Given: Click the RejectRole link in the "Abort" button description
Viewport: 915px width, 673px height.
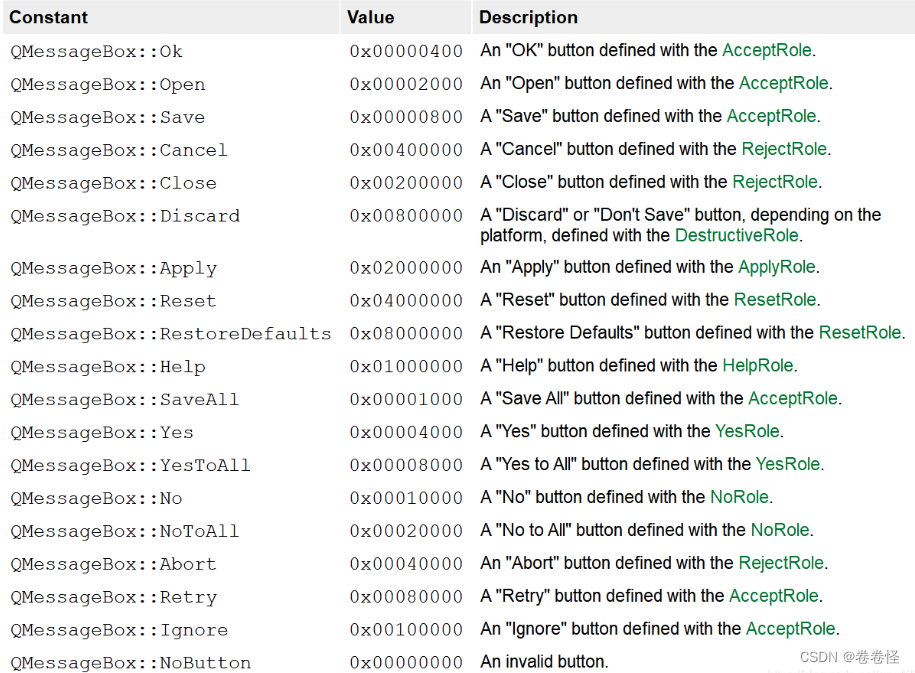Looking at the screenshot, I should point(781,563).
